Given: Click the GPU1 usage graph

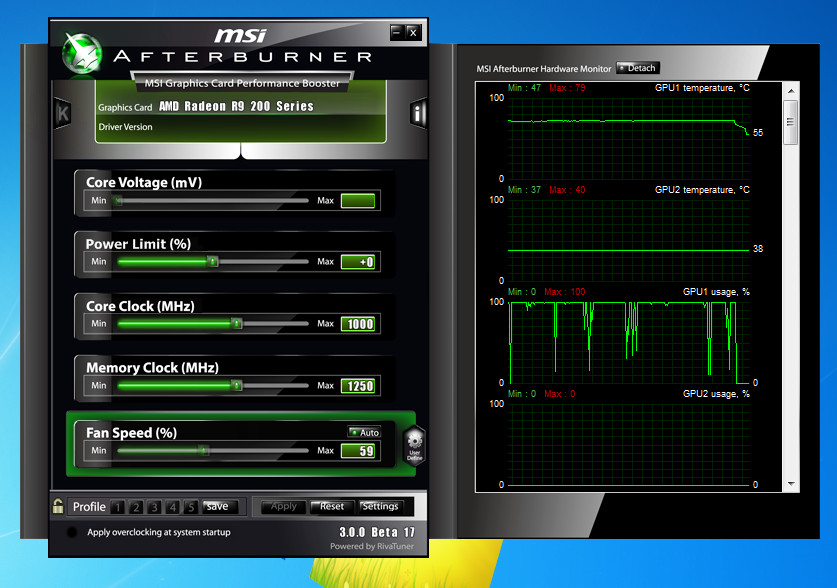Looking at the screenshot, I should coord(629,342).
